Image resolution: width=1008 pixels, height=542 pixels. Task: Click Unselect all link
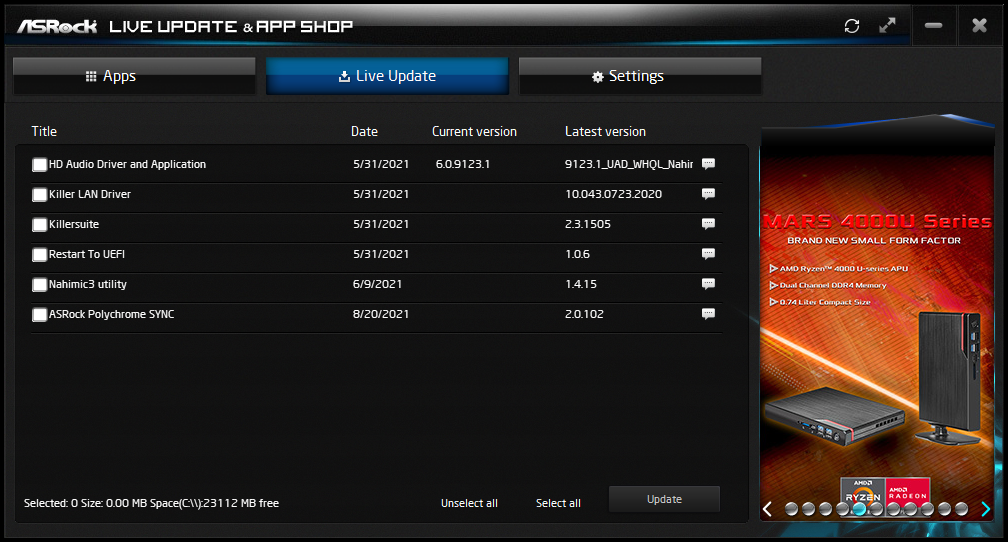click(x=469, y=503)
